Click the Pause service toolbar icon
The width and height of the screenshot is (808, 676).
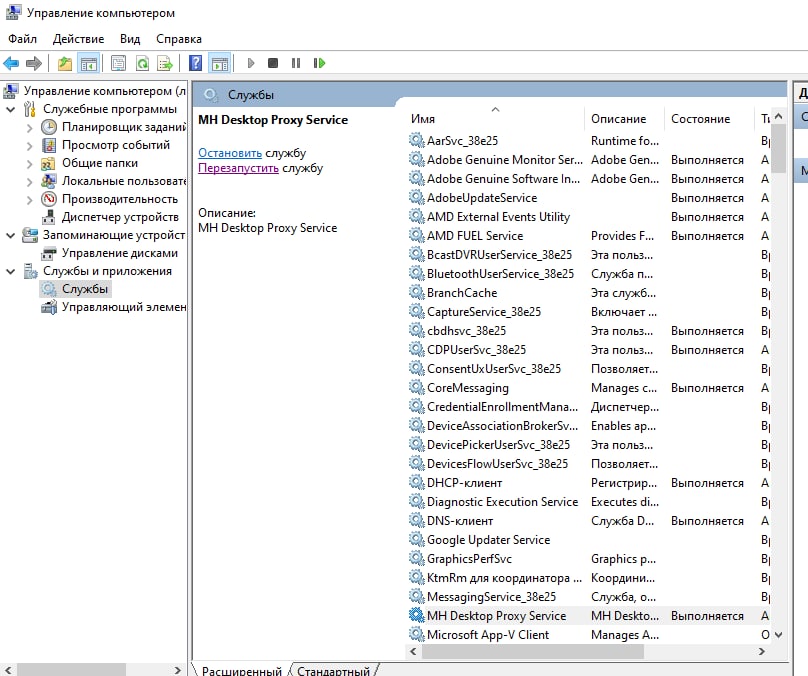[296, 63]
